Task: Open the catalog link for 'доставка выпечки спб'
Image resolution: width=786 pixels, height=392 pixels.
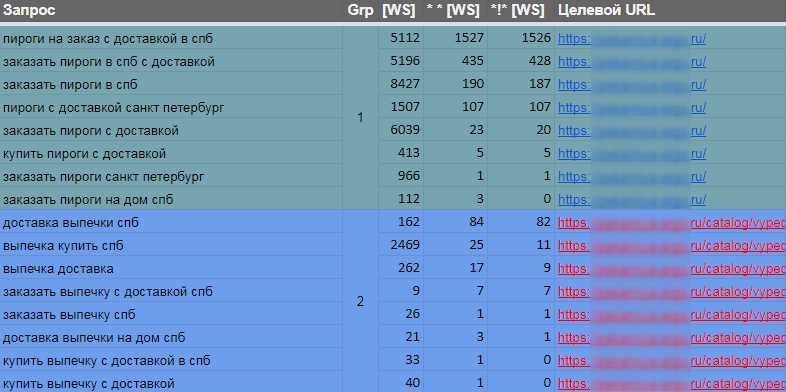Action: point(672,223)
